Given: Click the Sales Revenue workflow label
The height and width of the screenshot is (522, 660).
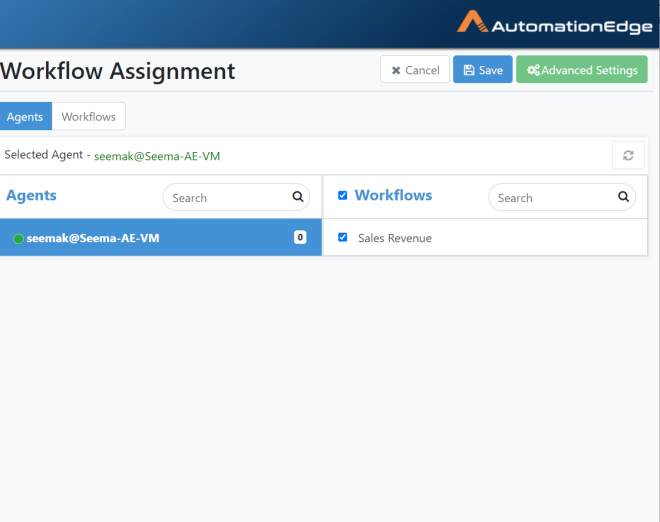Looking at the screenshot, I should pyautogui.click(x=394, y=238).
